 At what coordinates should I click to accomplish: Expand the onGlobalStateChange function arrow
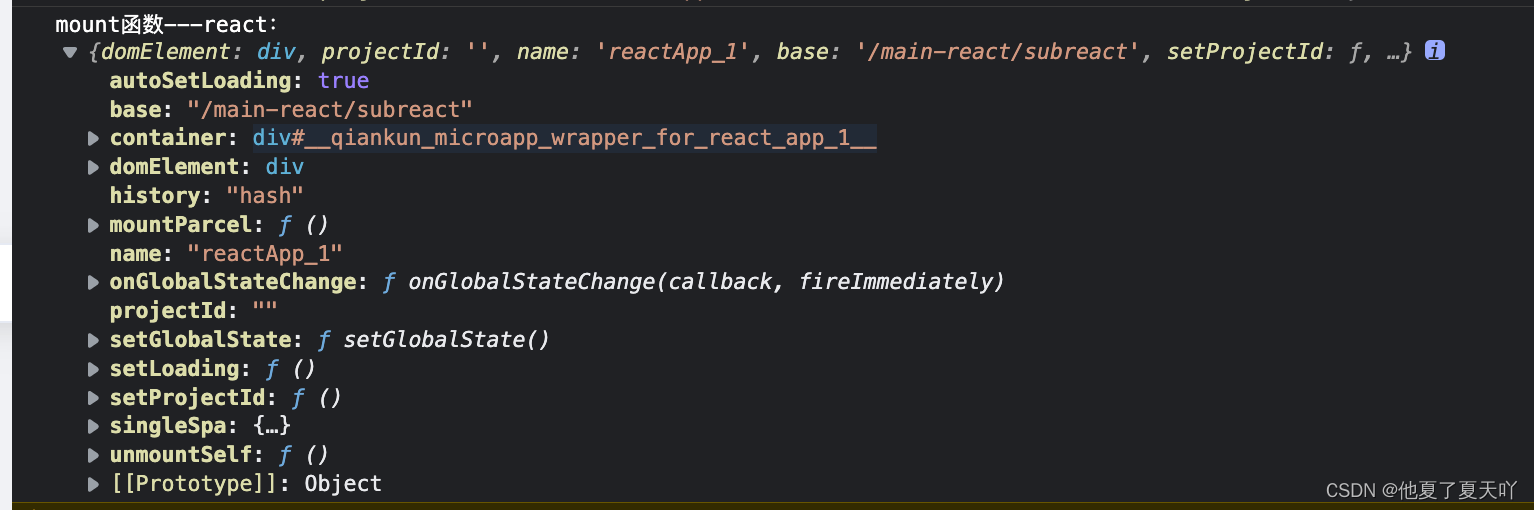tap(93, 282)
